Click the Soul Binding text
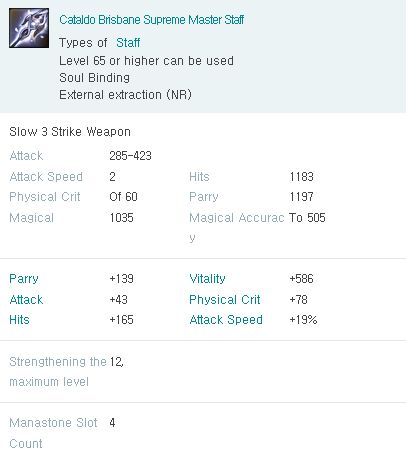The width and height of the screenshot is (406, 463). pos(94,78)
